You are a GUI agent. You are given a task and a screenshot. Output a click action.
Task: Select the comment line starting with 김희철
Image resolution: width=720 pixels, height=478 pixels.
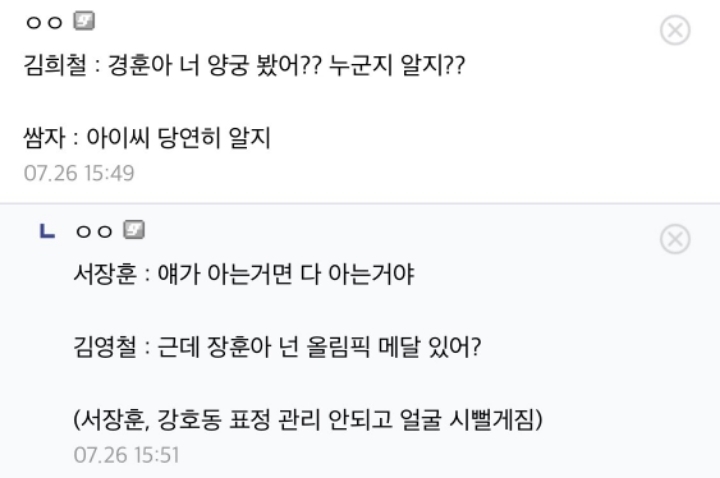pos(243,67)
